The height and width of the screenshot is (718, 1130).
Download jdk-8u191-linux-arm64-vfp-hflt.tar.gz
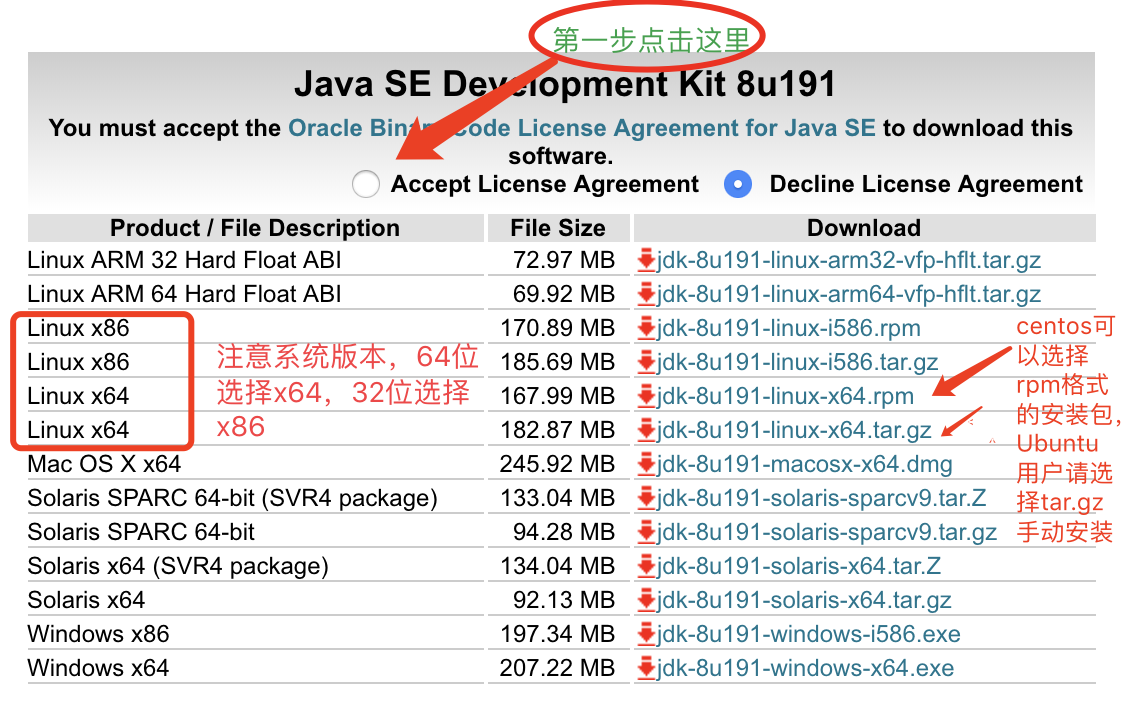pos(848,293)
